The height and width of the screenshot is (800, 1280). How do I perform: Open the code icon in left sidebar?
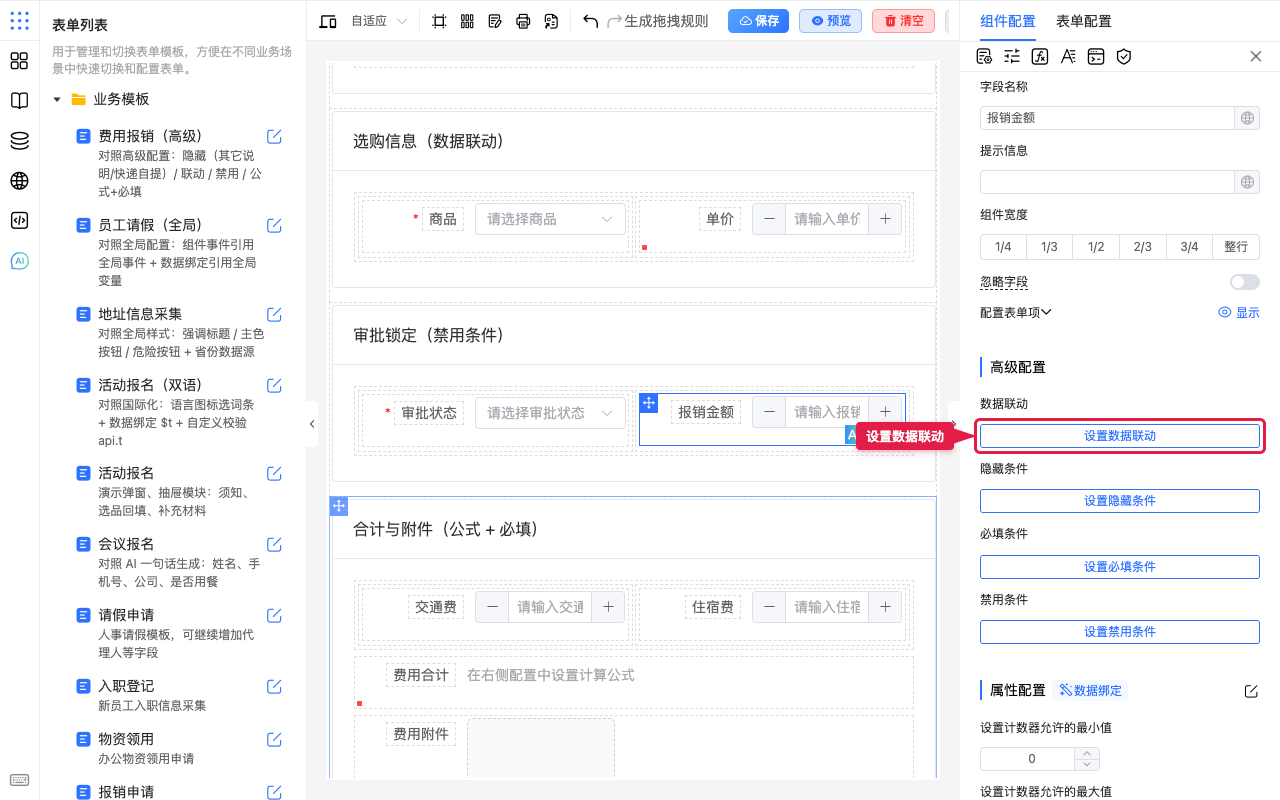point(19,221)
